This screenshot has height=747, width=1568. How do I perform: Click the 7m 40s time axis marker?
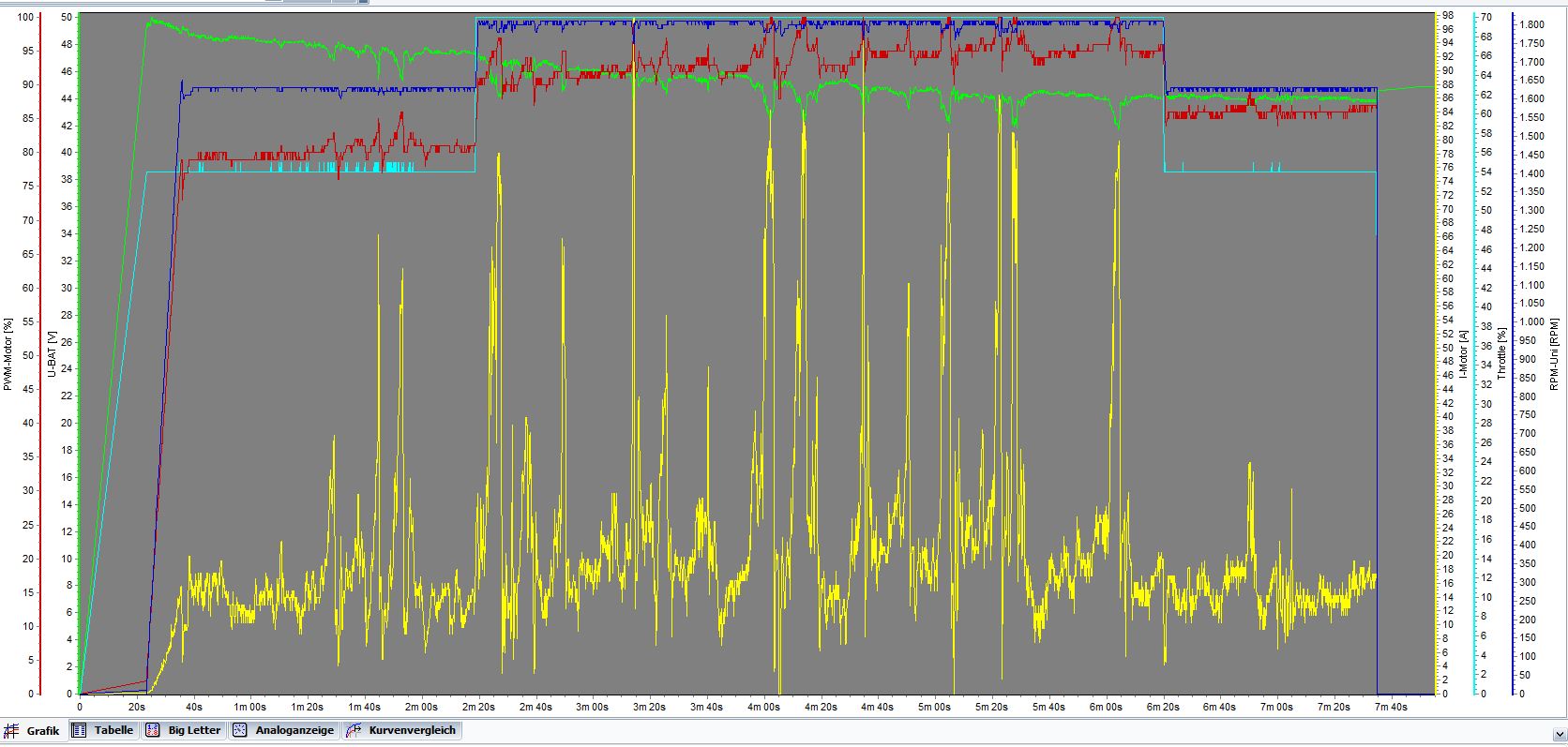coord(1391,708)
